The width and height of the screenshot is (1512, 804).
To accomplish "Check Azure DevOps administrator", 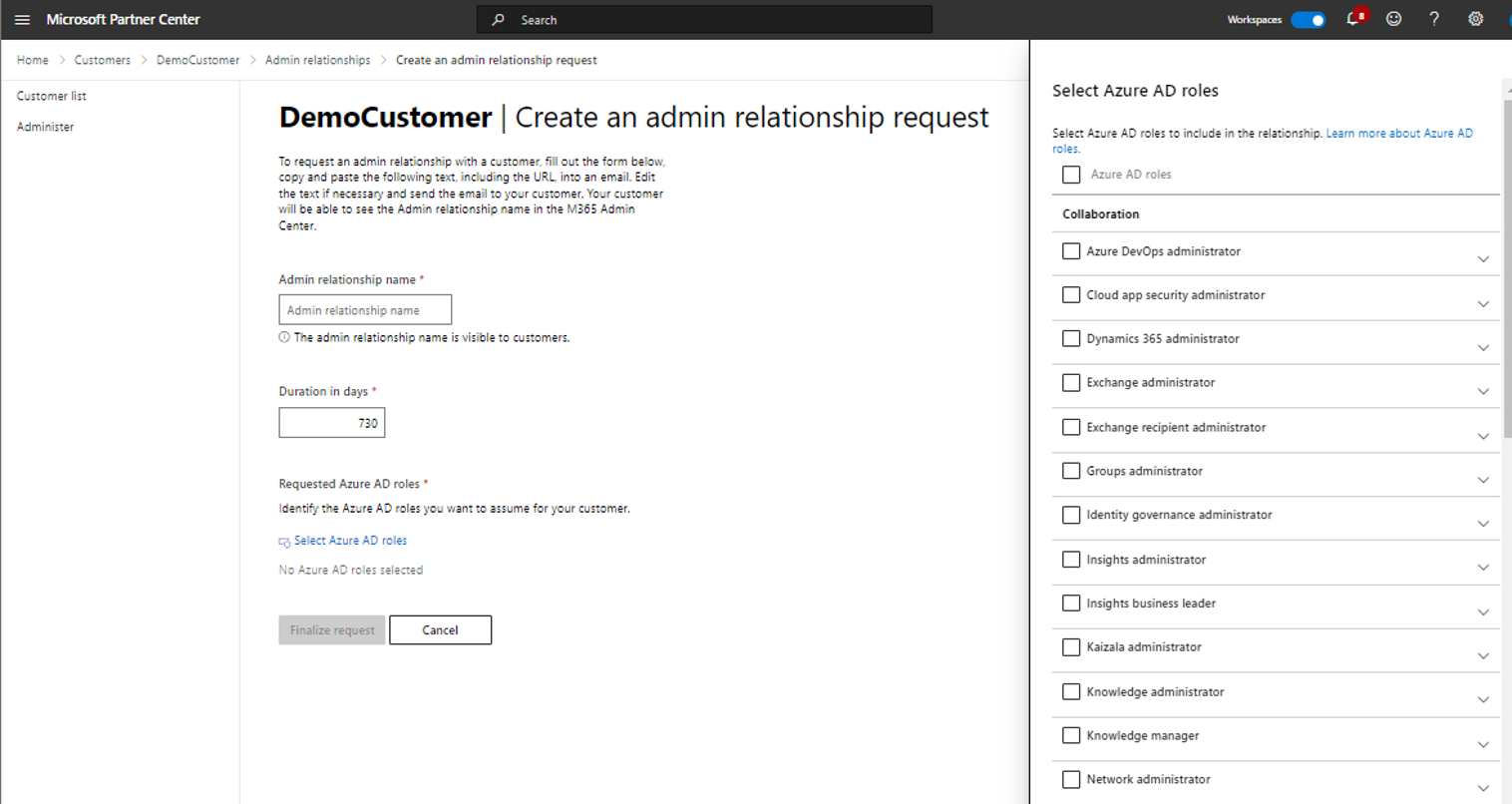I will (x=1071, y=251).
